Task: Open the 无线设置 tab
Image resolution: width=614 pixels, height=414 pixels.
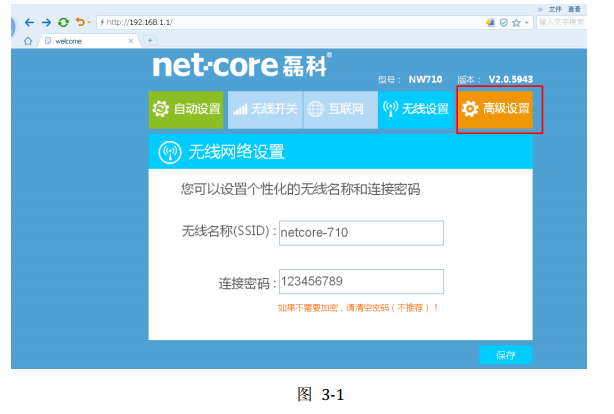Action: (x=416, y=109)
